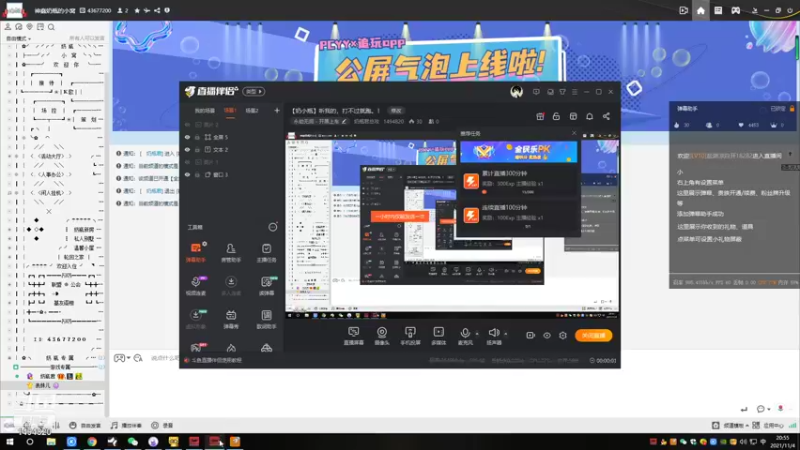Image resolution: width=800 pixels, height=450 pixels.
Task: Open streaming settings gear icon
Action: point(563,335)
